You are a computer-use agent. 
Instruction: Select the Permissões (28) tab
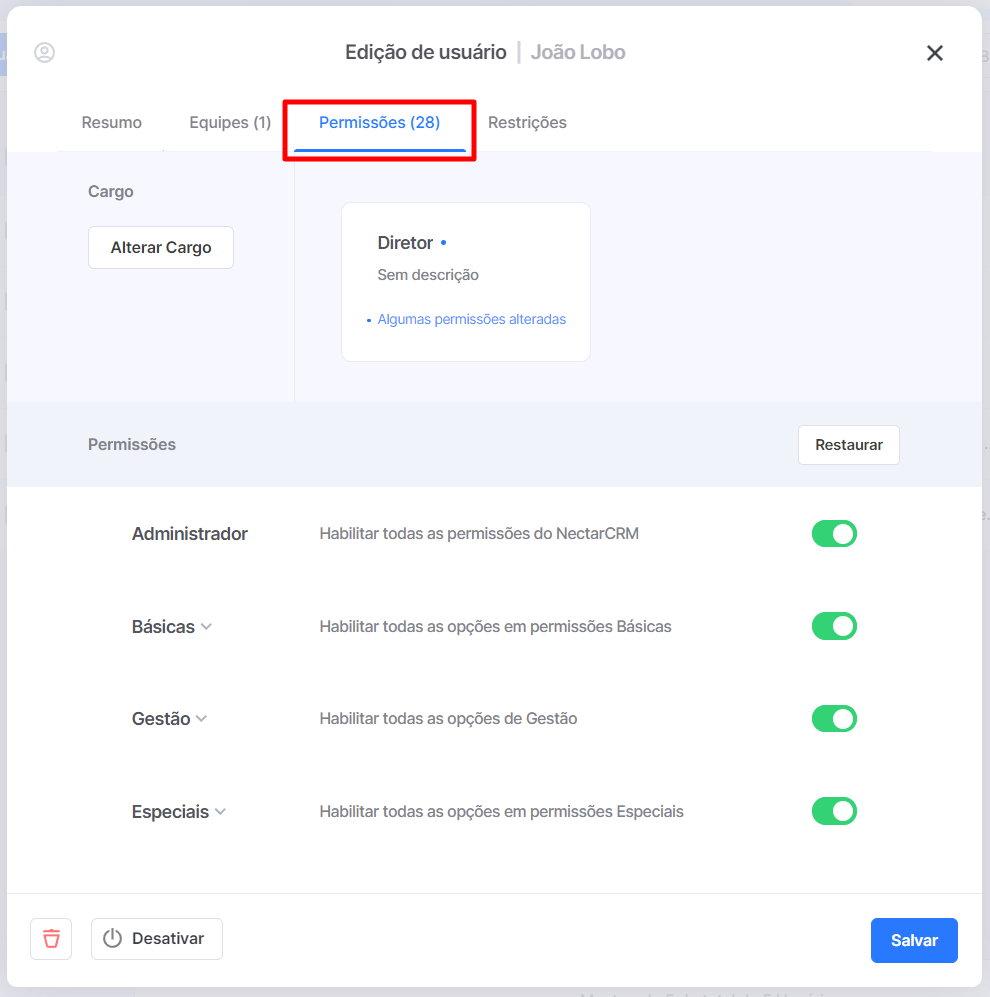pyautogui.click(x=380, y=122)
